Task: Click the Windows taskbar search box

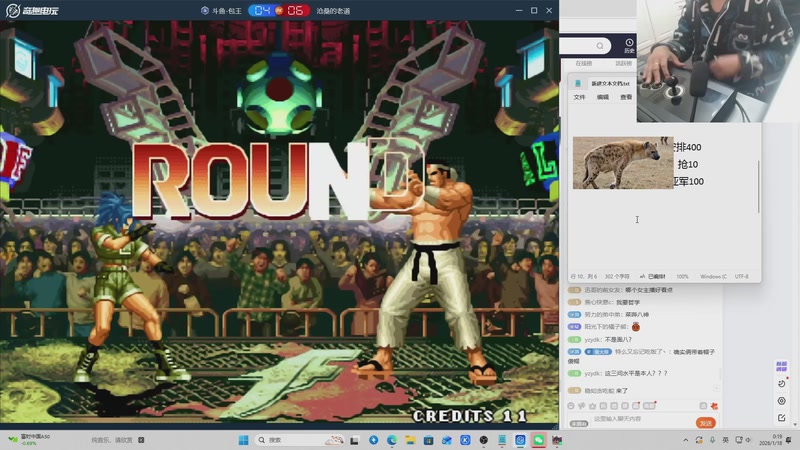Action: coord(299,440)
